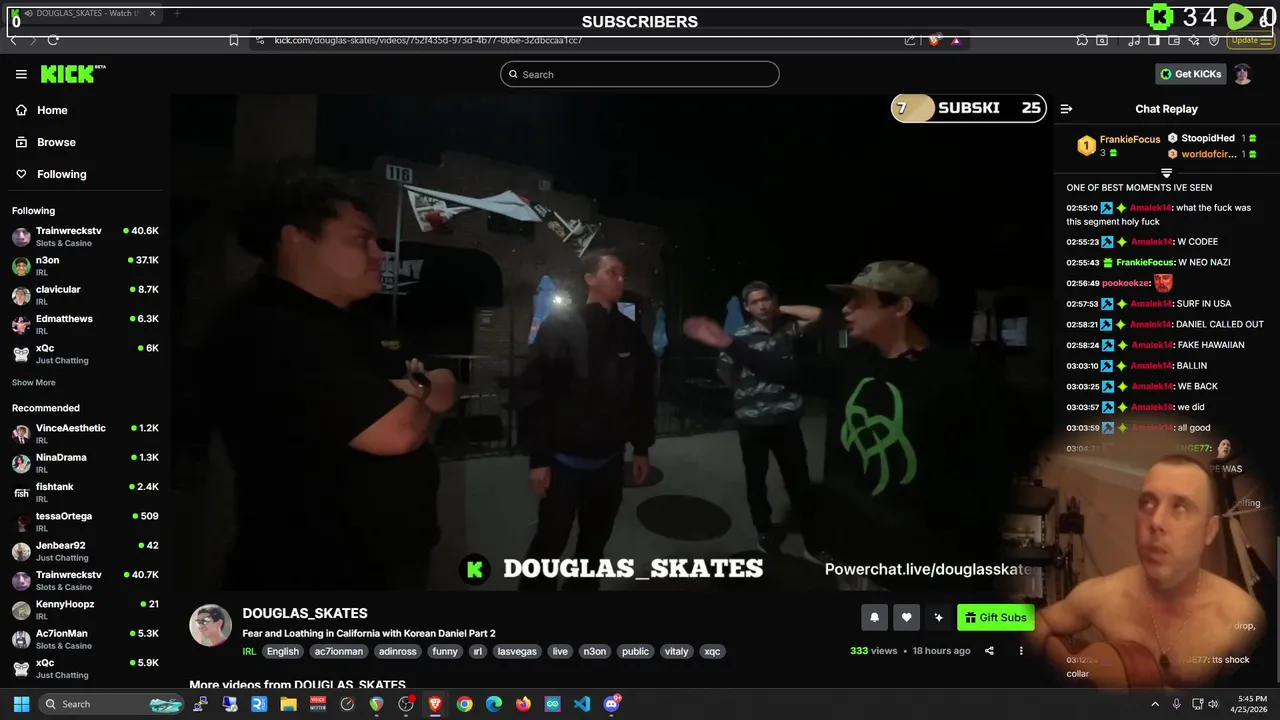Image resolution: width=1280 pixels, height=720 pixels.
Task: Open n3on channel in Following list
Action: (85, 265)
